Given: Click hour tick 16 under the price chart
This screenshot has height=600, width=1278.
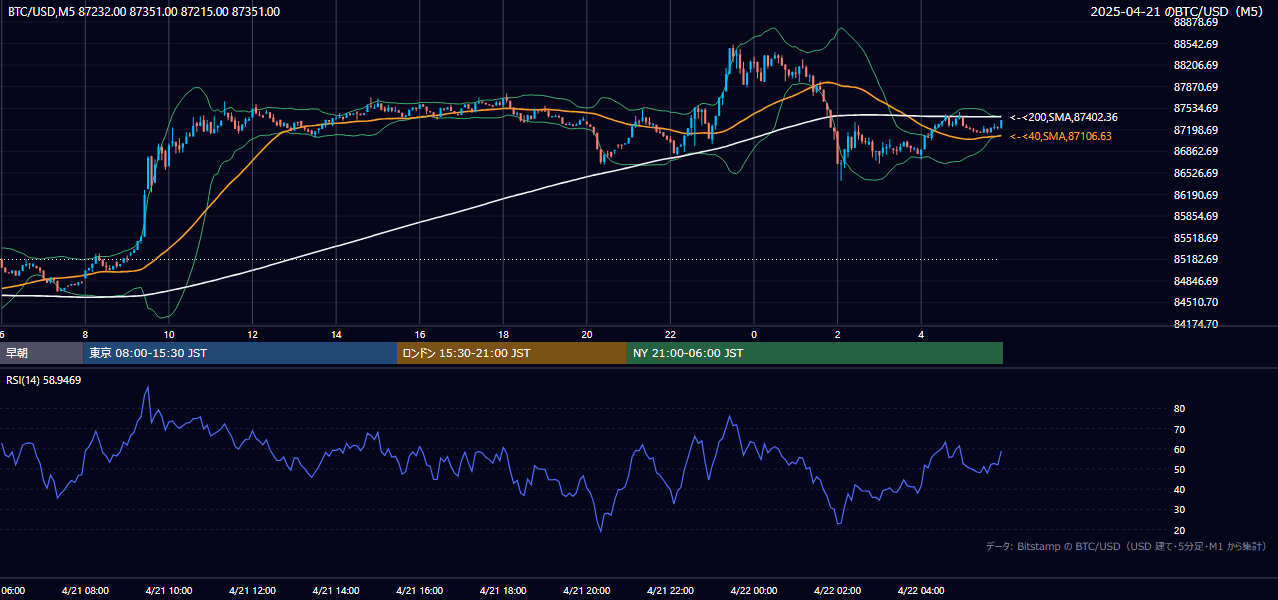Looking at the screenshot, I should [x=419, y=334].
